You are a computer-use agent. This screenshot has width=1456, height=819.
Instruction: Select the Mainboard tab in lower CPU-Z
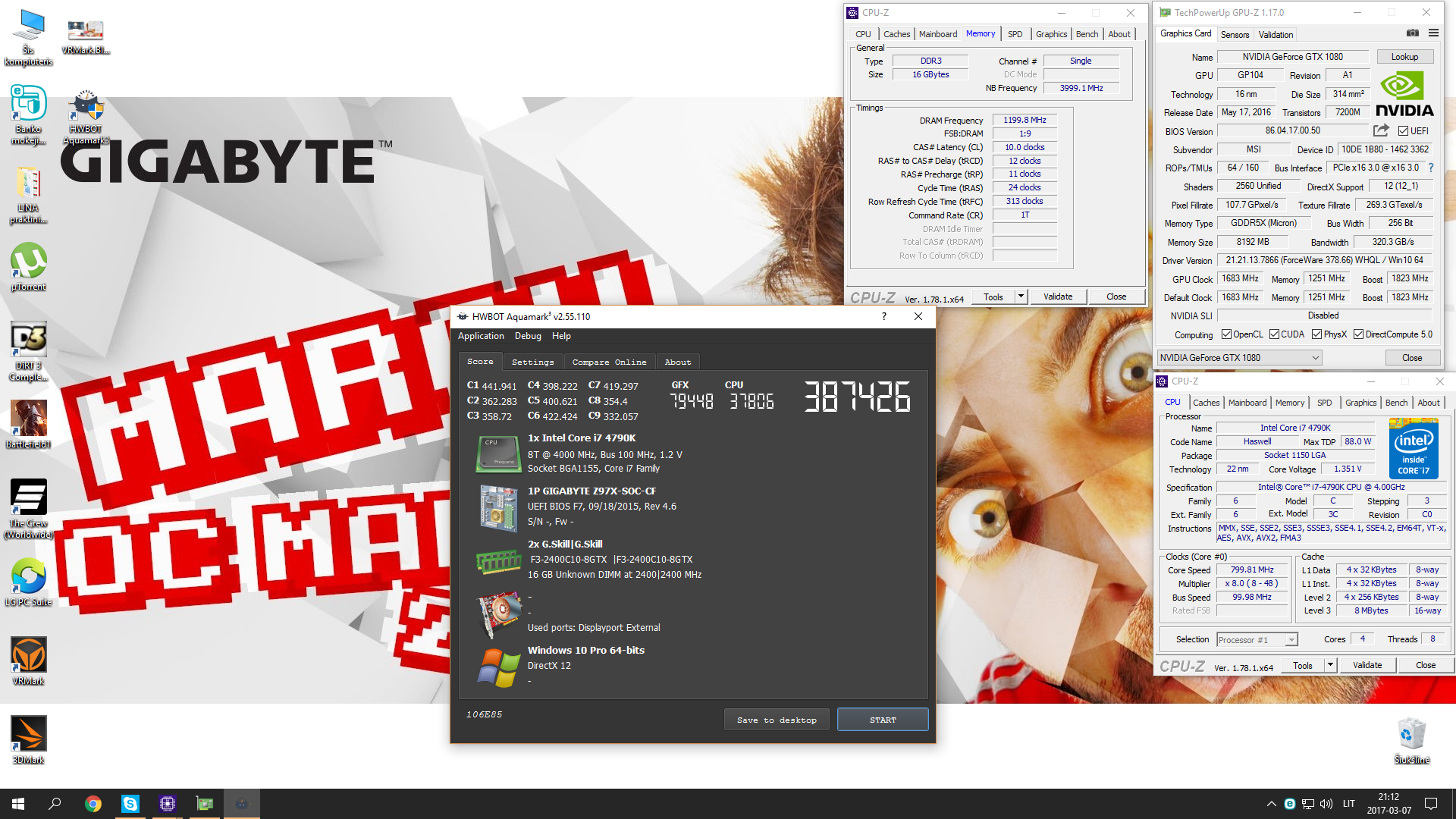pos(1247,403)
